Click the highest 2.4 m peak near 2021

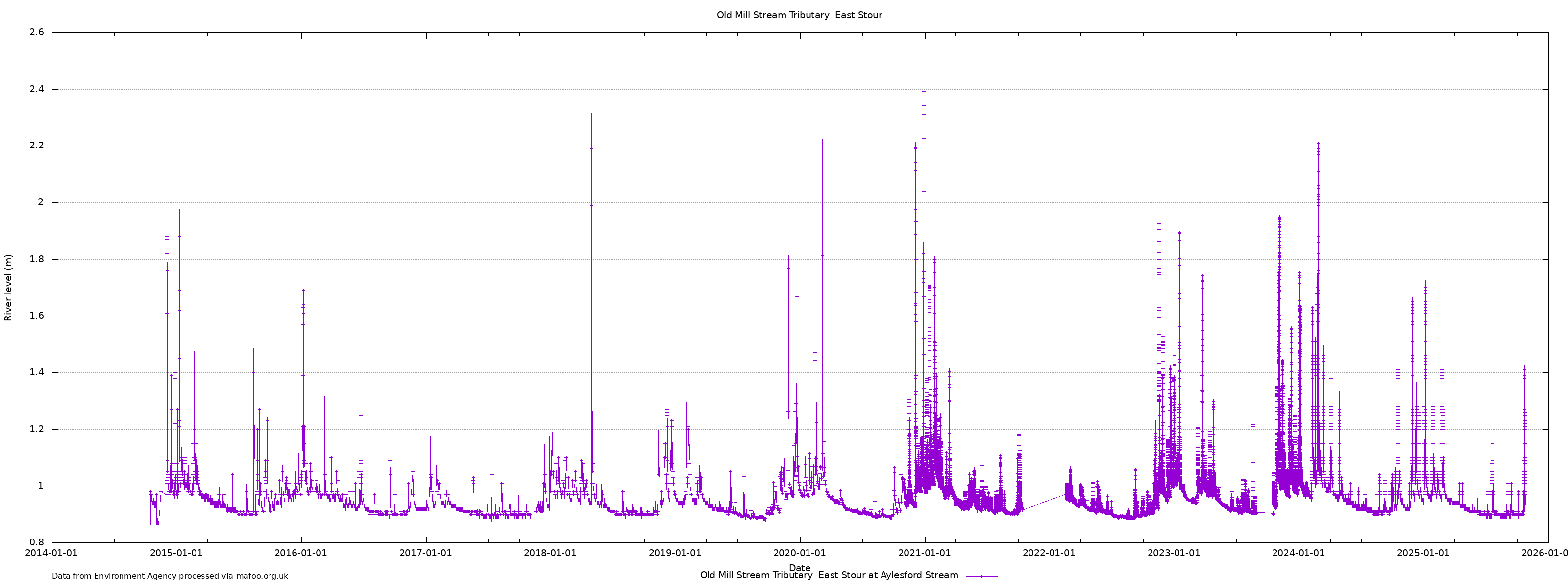click(923, 90)
